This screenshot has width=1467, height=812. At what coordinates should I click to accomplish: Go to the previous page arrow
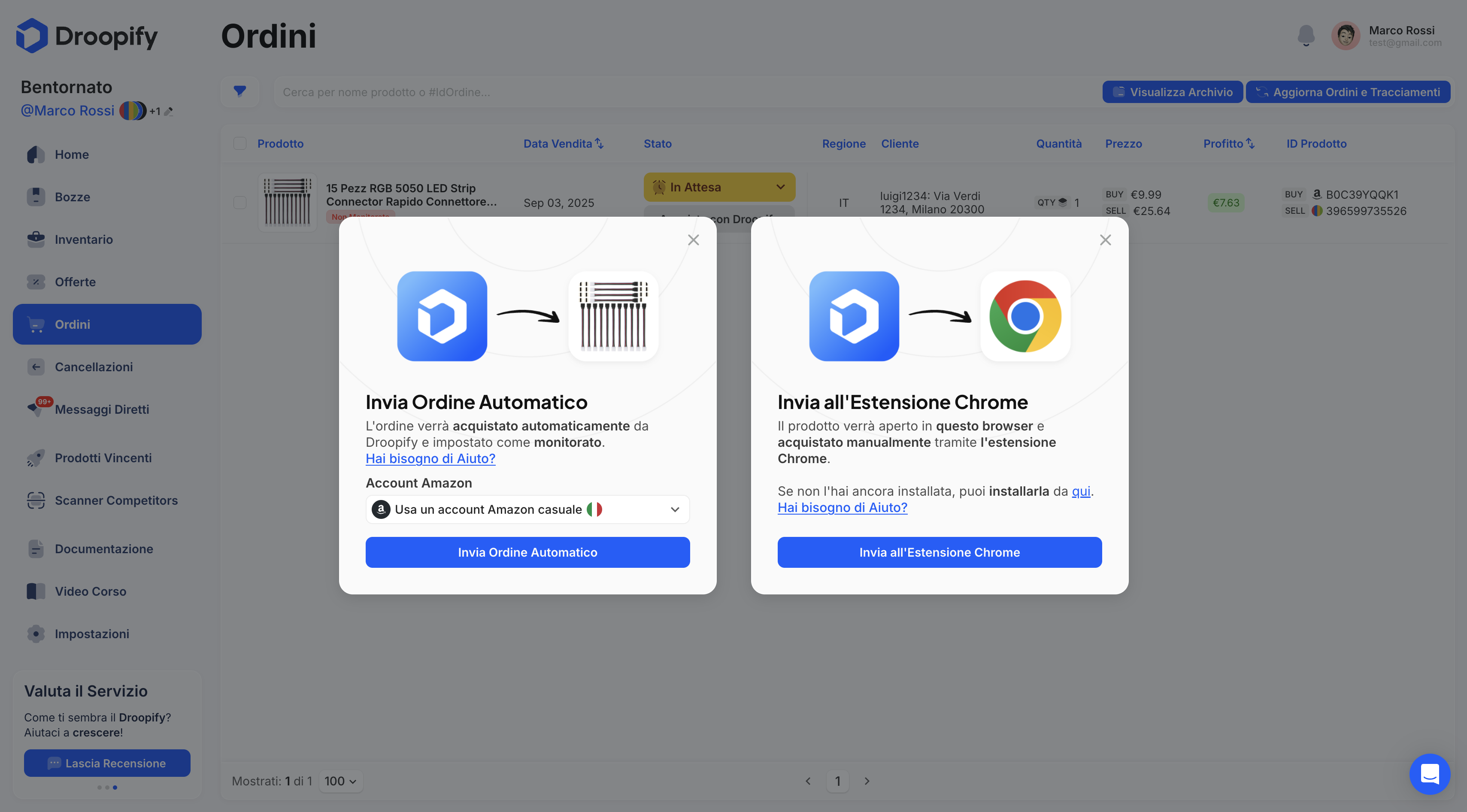click(808, 781)
